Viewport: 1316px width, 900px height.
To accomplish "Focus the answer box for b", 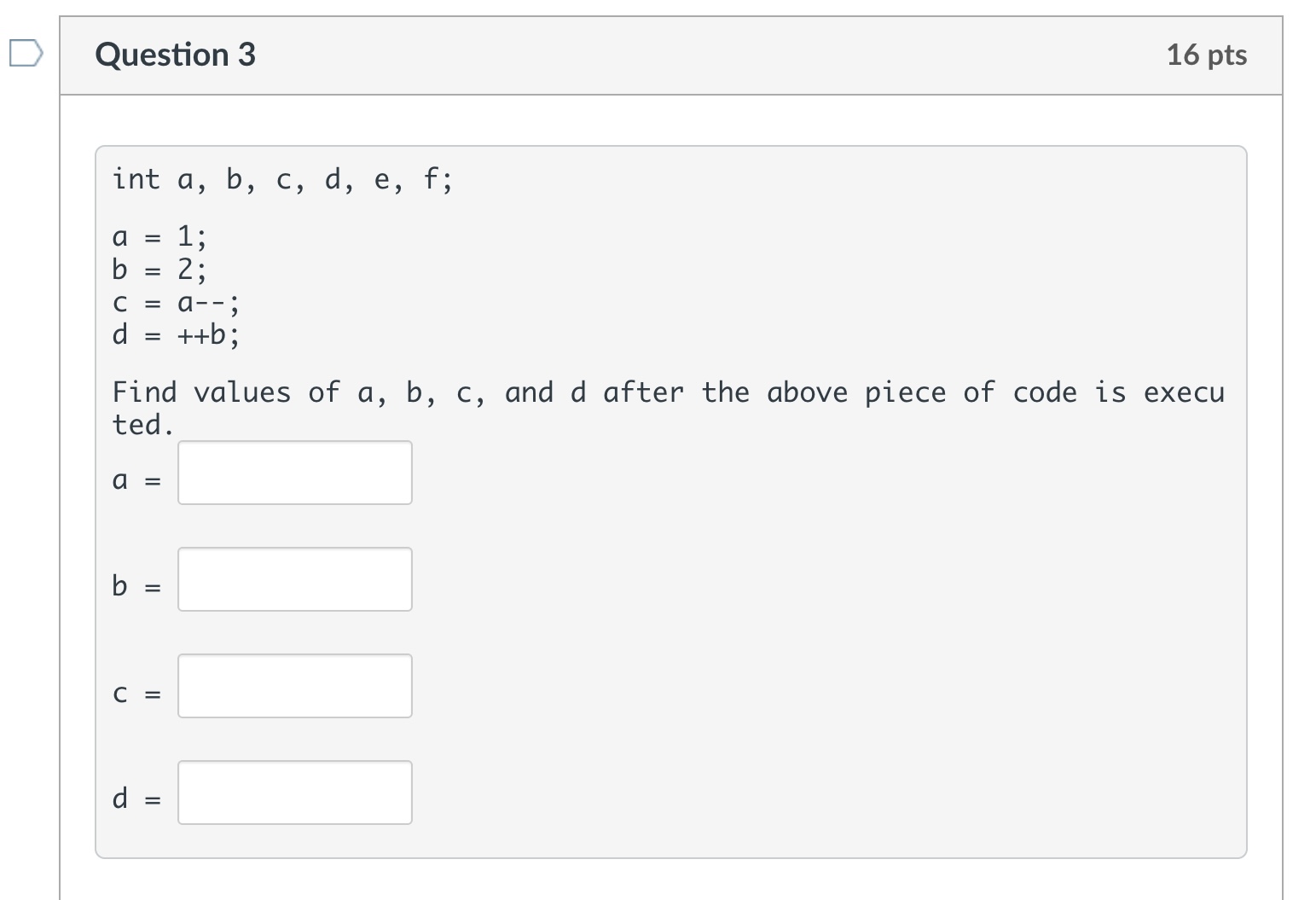I will point(294,579).
